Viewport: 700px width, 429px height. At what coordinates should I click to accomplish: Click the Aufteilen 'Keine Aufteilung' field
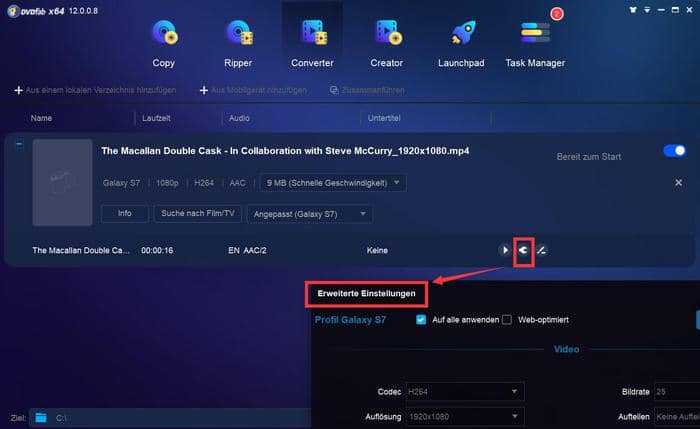(x=677, y=417)
